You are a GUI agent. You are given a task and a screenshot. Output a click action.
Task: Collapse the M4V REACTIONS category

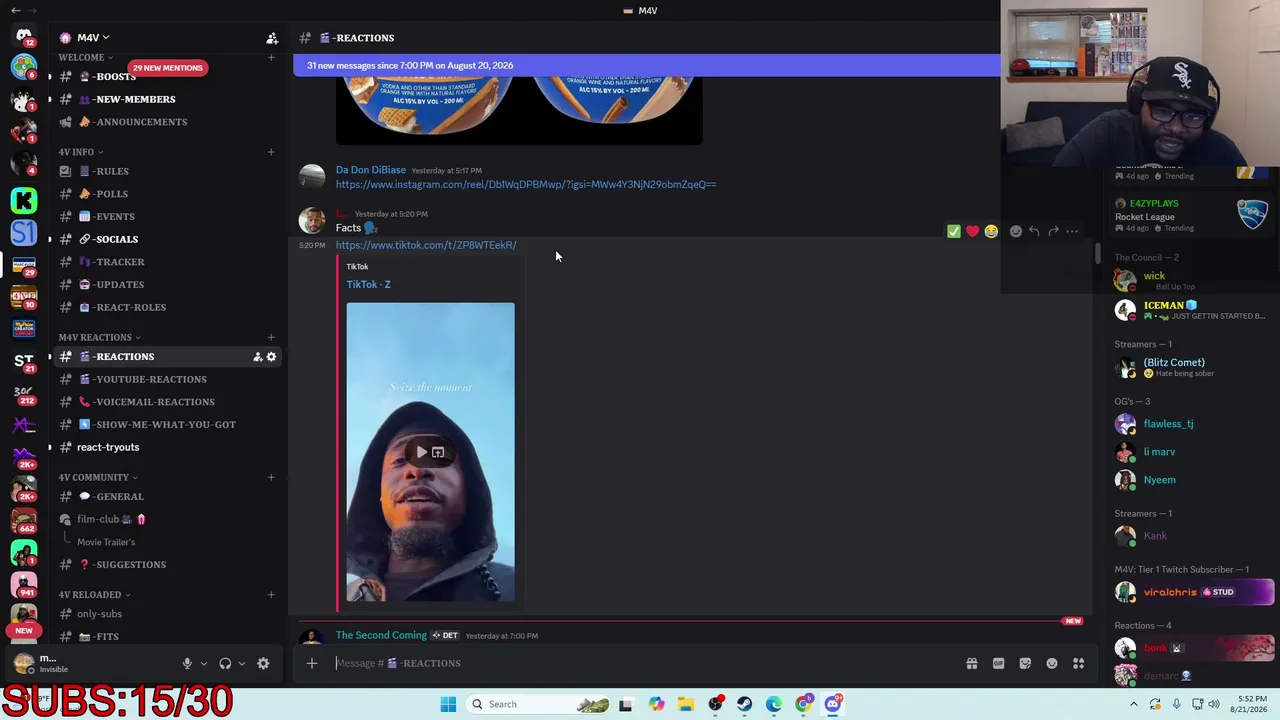[99, 337]
